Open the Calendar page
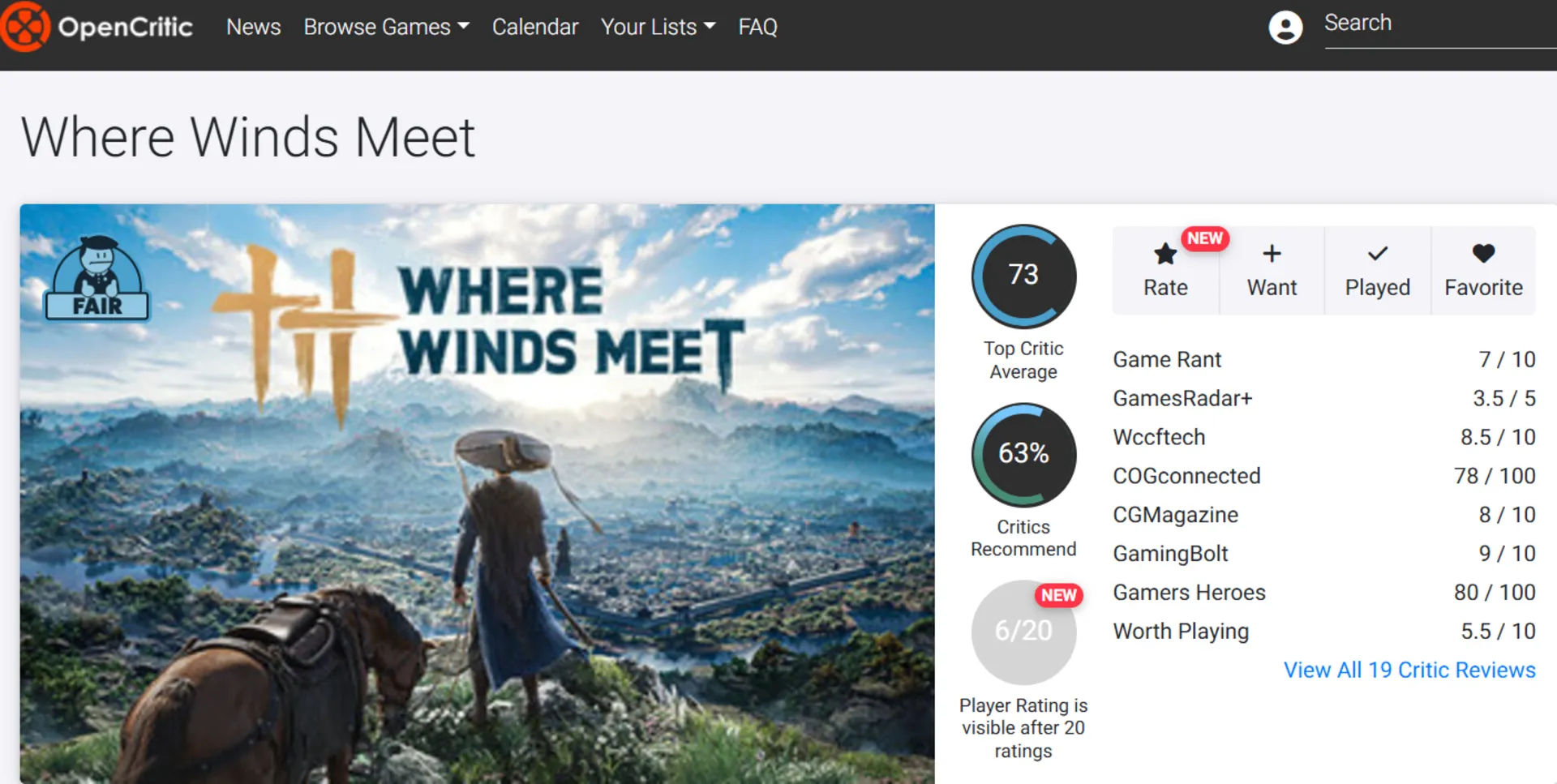Image resolution: width=1557 pixels, height=784 pixels. tap(535, 27)
